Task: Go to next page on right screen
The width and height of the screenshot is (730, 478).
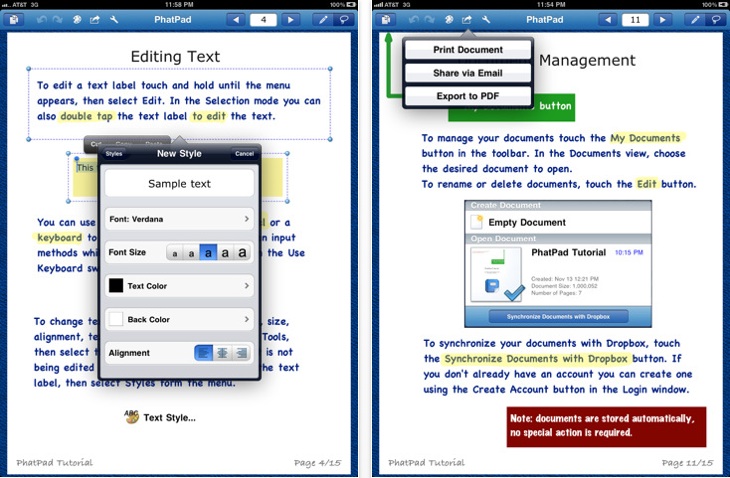Action: point(662,20)
